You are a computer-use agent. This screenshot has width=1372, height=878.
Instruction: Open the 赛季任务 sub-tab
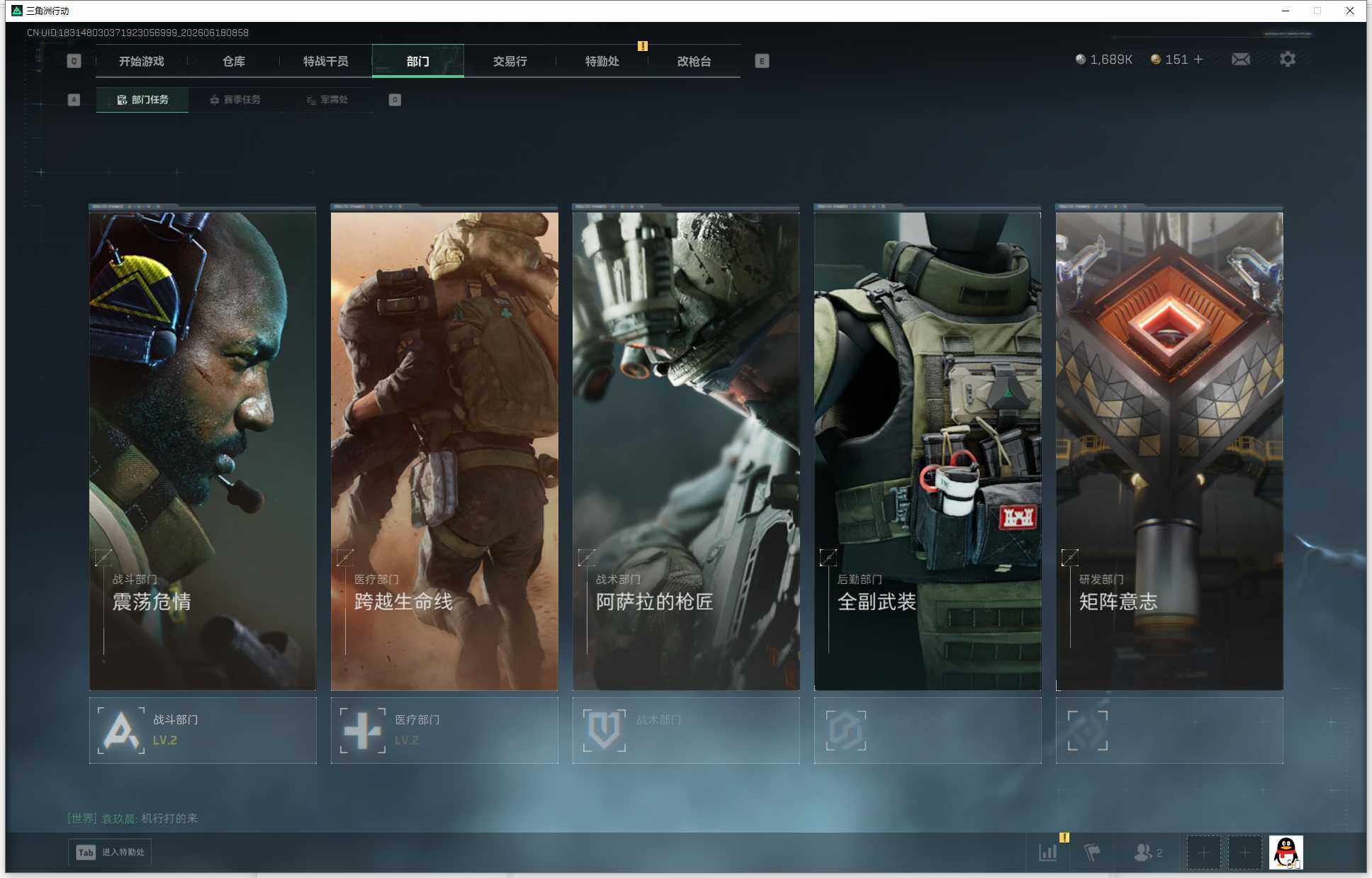coord(235,100)
